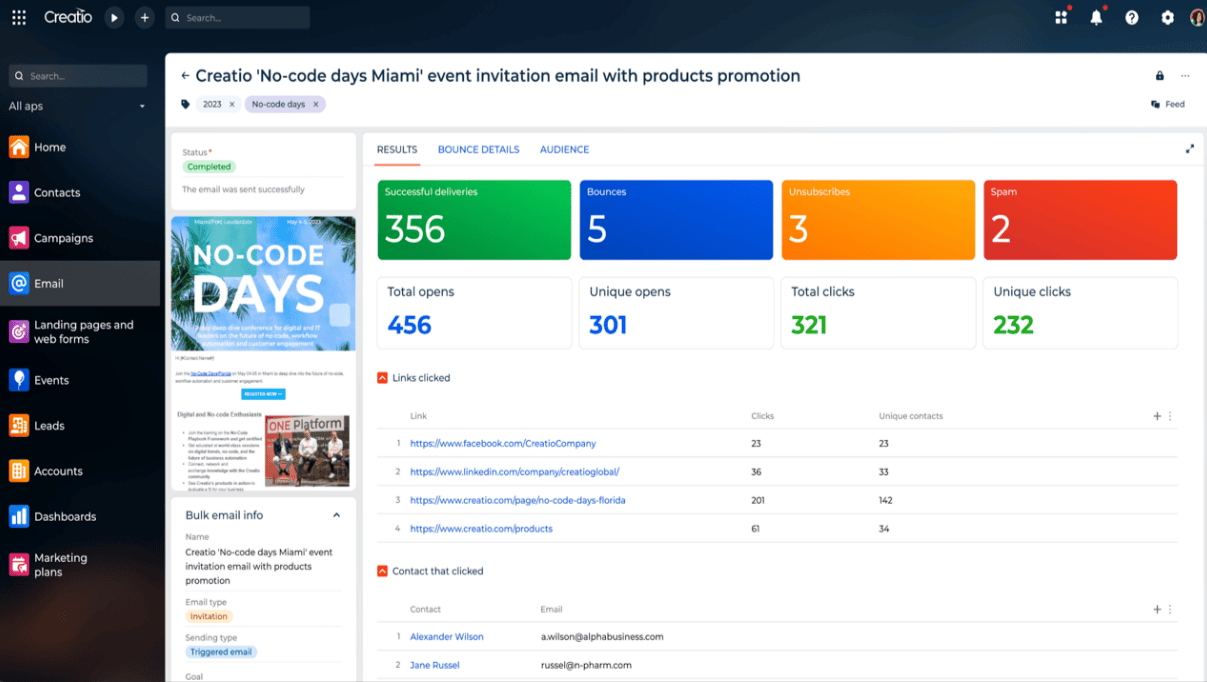
Task: Open contact Alexander Wilson
Action: 447,637
